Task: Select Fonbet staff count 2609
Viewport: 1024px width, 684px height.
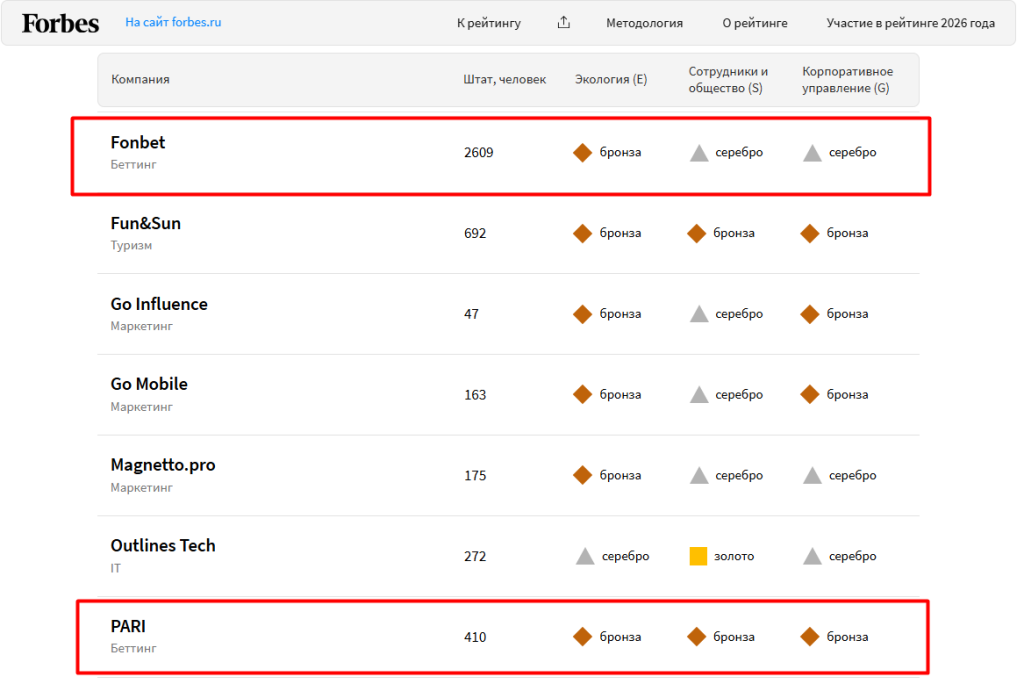Action: [x=479, y=153]
